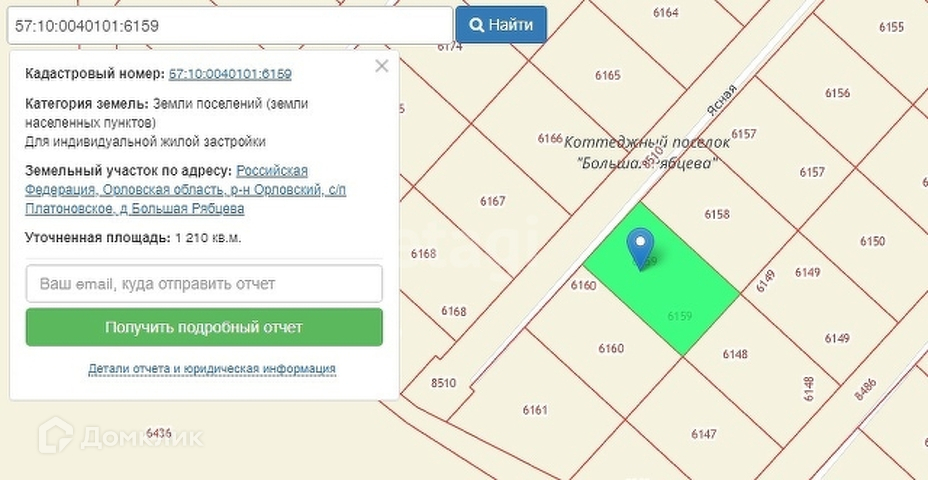
Task: Select parcel 6158 next to highlighted plot
Action: (716, 214)
